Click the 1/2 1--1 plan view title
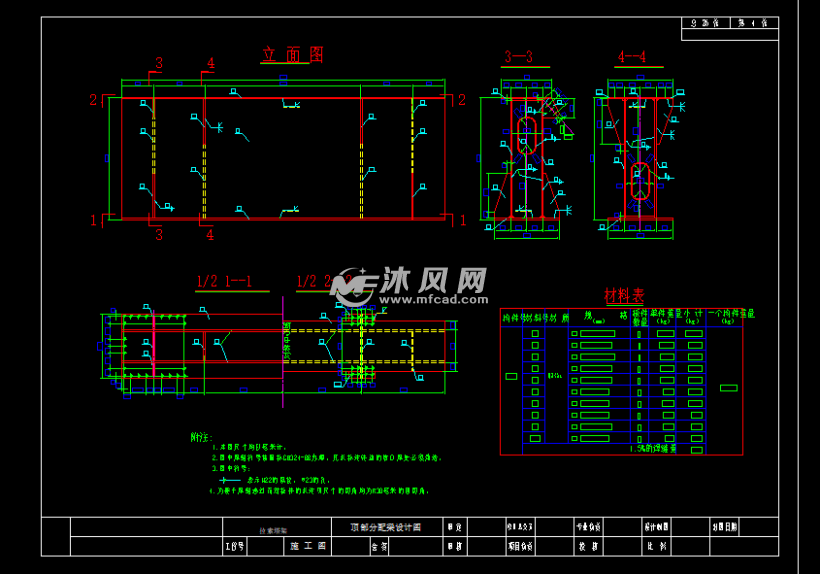820x574 pixels. [x=224, y=282]
